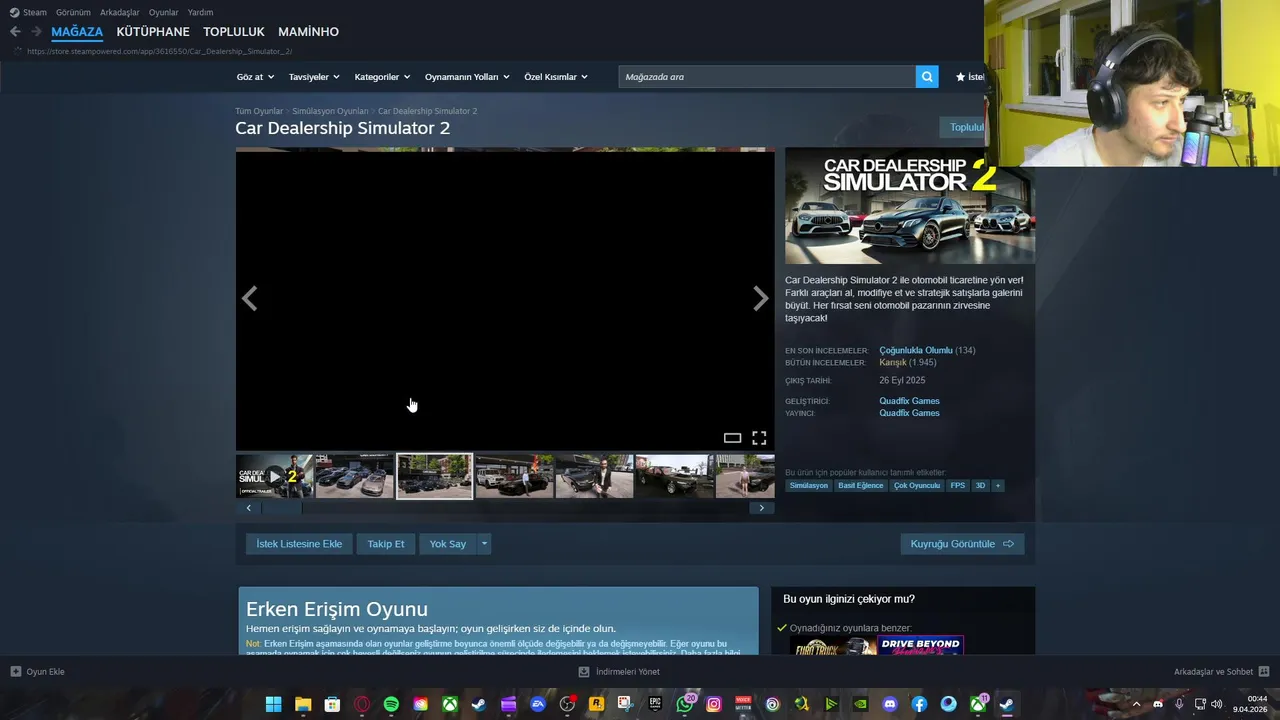Open the Görünüm menu
1280x720 pixels.
73,12
